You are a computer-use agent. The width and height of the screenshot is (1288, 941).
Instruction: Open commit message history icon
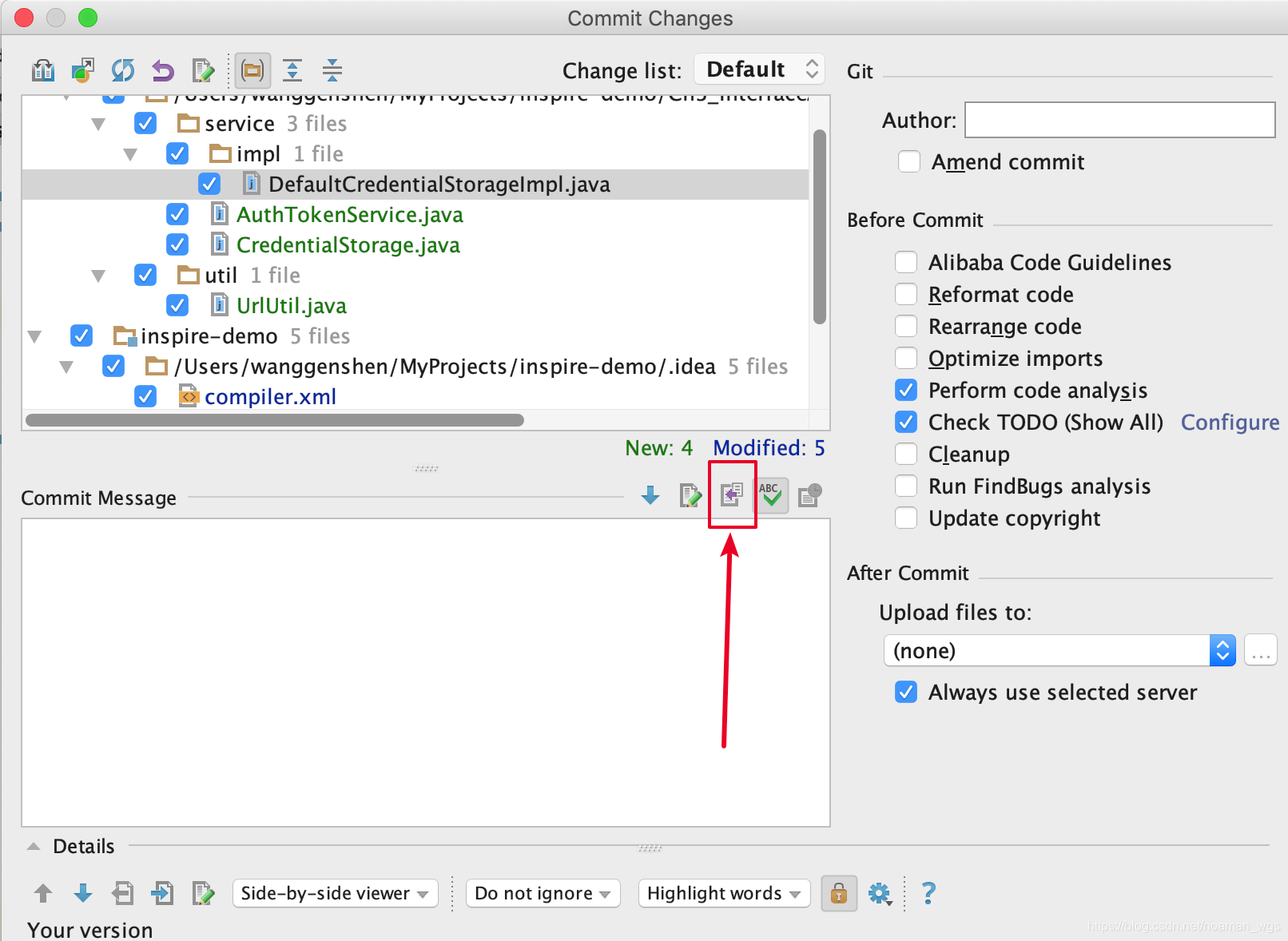810,496
